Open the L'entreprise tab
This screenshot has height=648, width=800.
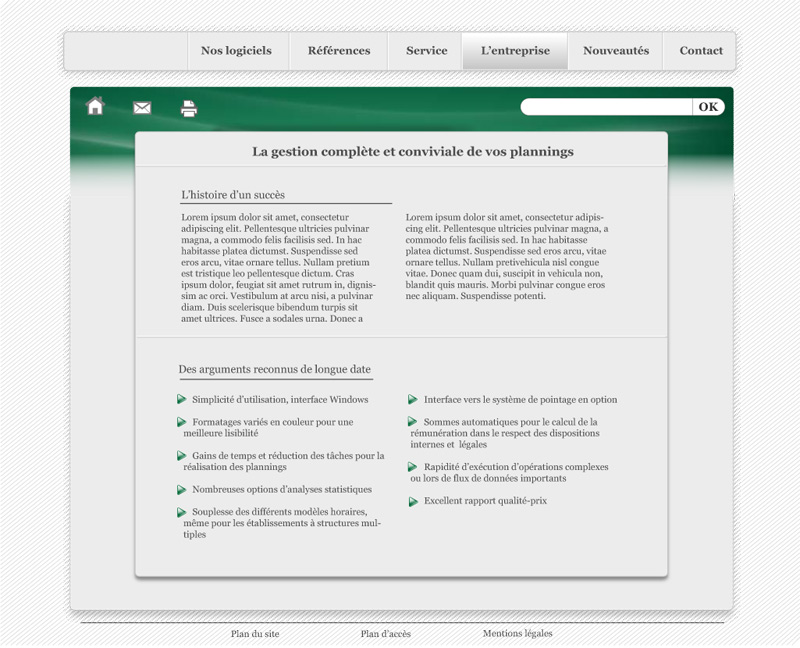click(515, 51)
